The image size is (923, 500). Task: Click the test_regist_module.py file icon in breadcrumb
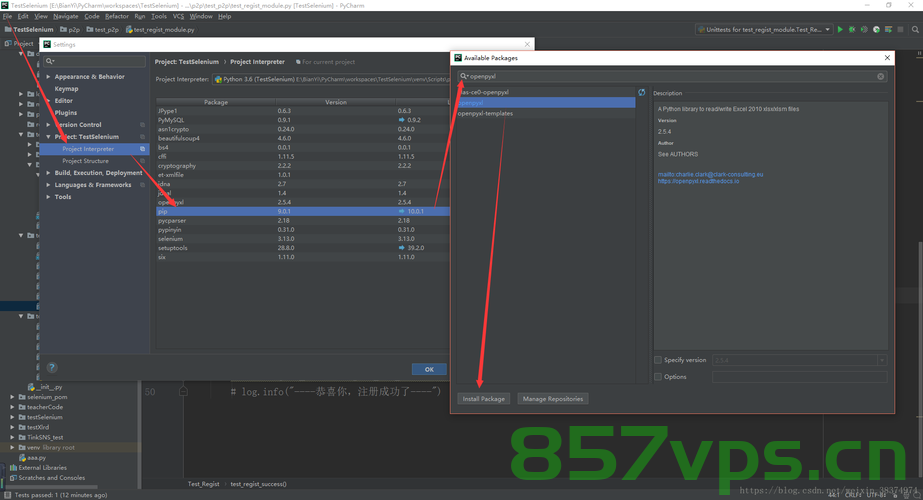[x=129, y=29]
